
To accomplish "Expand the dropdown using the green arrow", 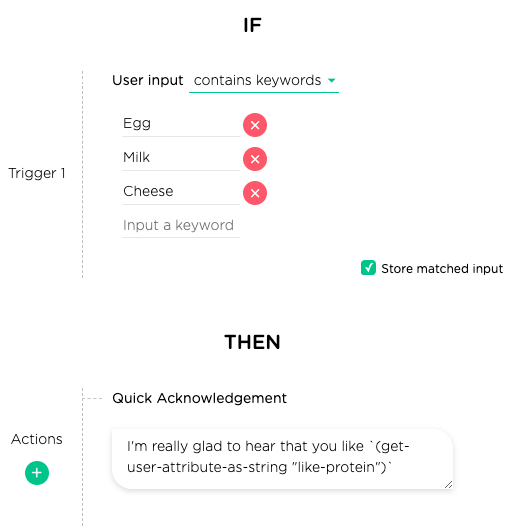I will (331, 81).
